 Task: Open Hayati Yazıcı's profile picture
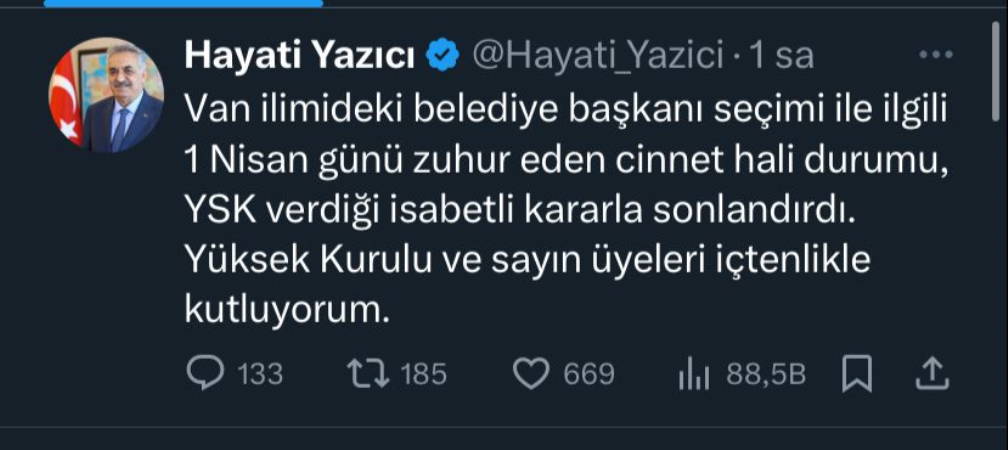tap(106, 94)
